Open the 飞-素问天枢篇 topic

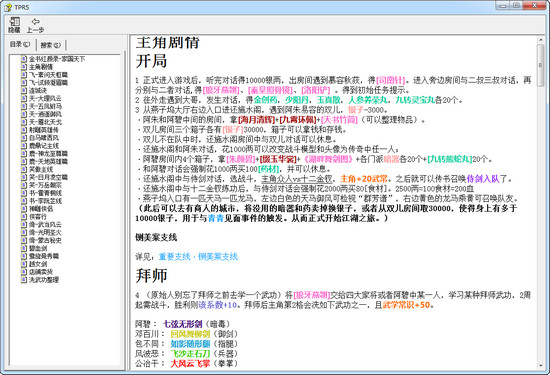tap(48, 75)
